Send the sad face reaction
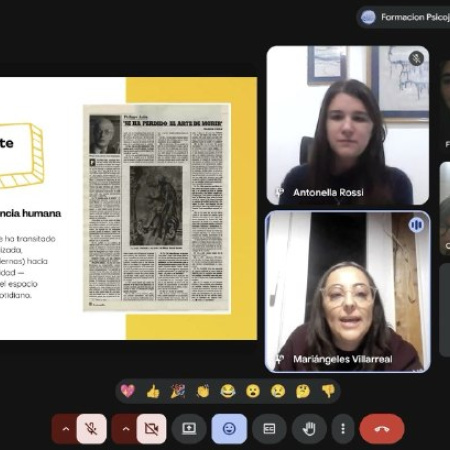 point(278,391)
